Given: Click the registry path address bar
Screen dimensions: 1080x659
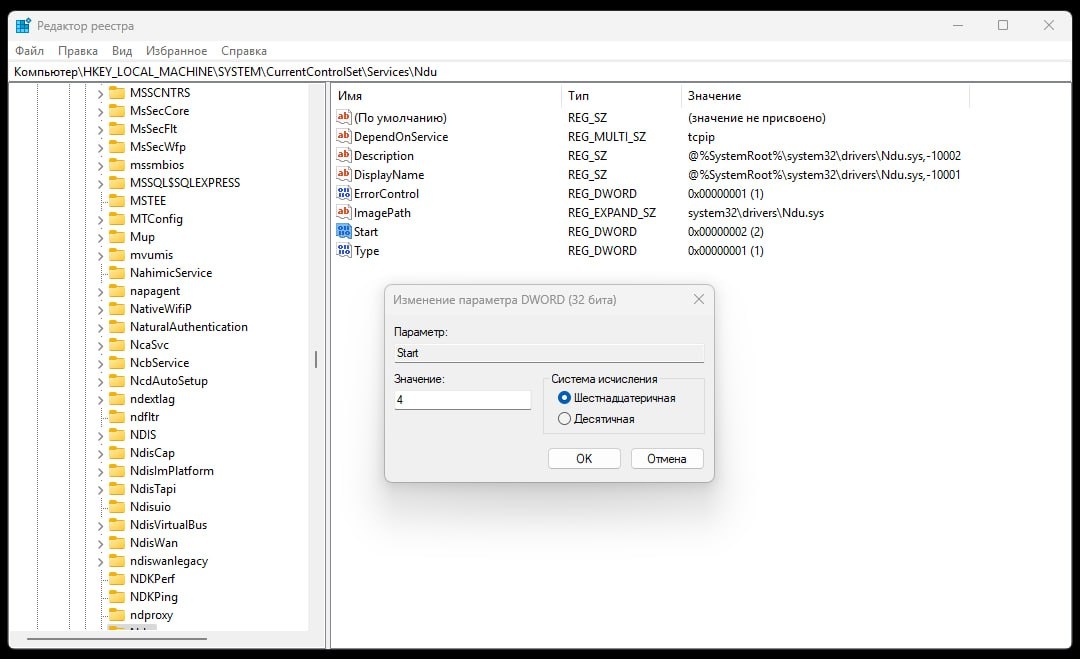Looking at the screenshot, I should pyautogui.click(x=540, y=72).
